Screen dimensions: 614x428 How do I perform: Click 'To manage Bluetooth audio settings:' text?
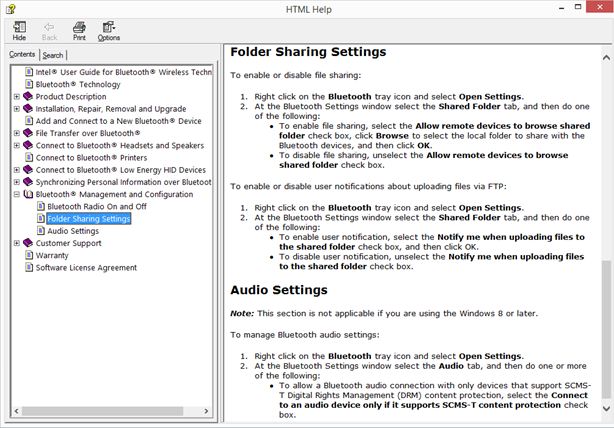[305, 335]
